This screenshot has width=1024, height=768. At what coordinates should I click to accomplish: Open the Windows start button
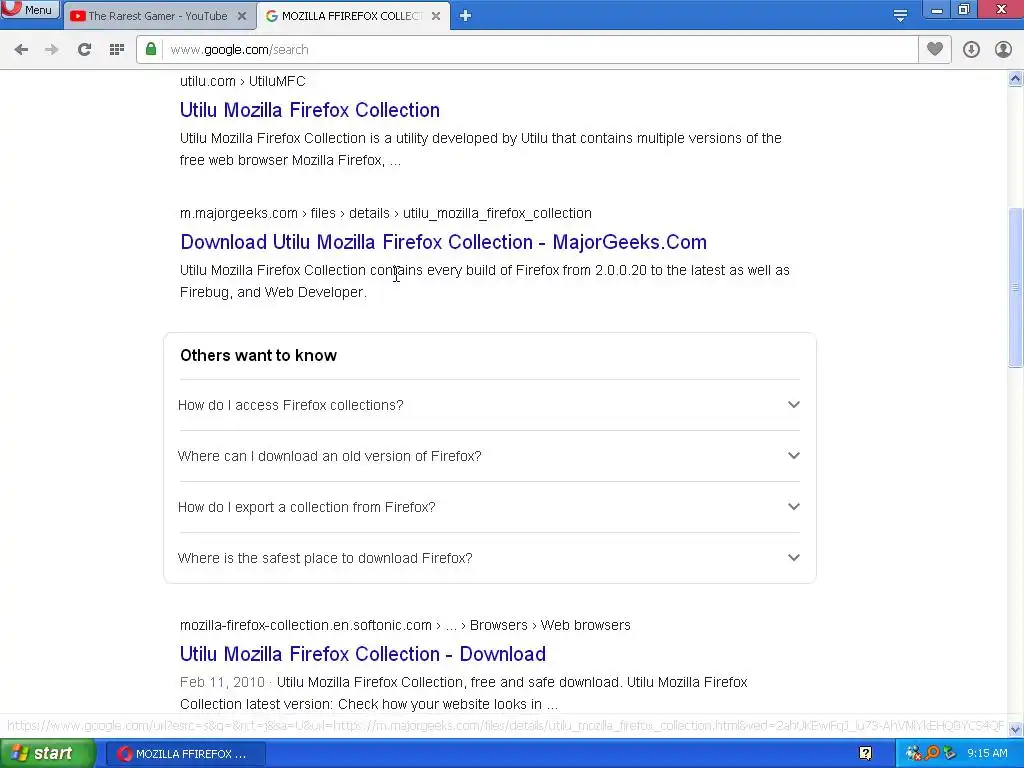point(47,754)
